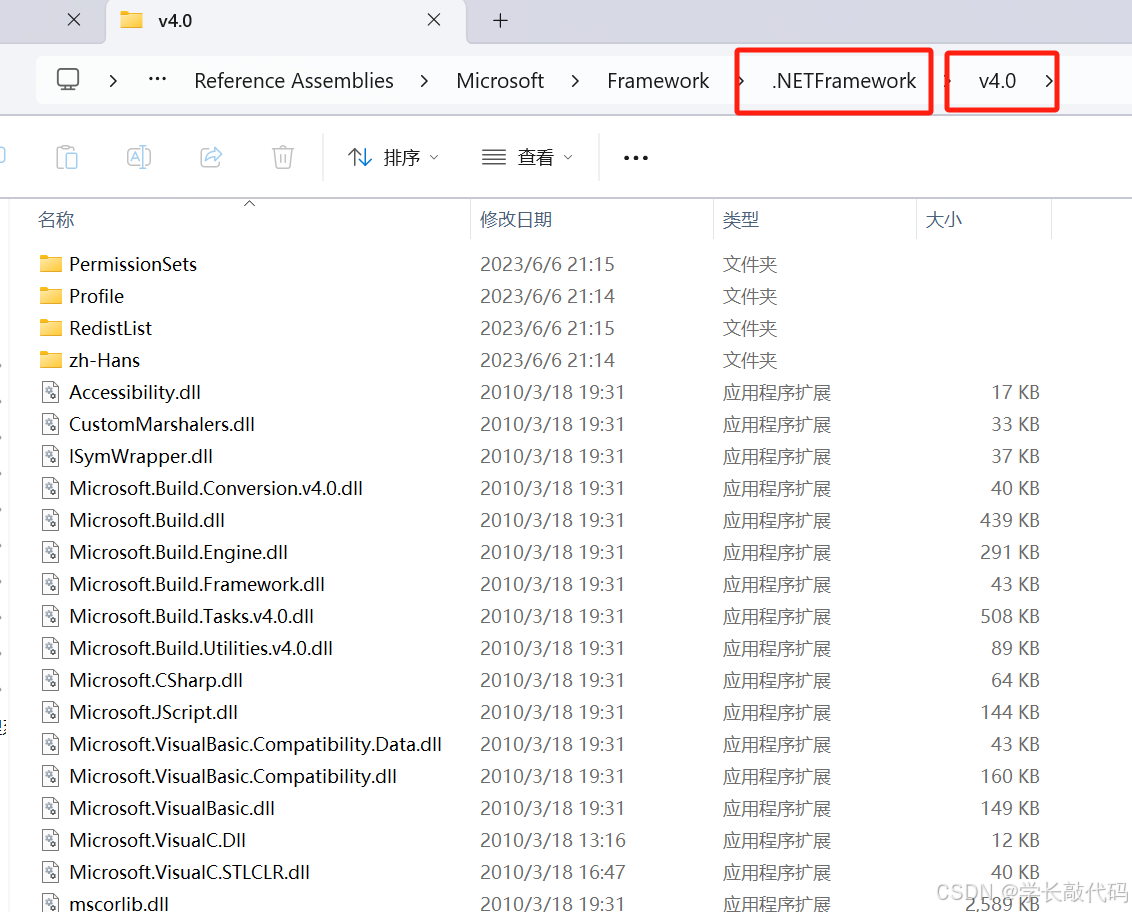Open the 查看 view dropdown
The width and height of the screenshot is (1132, 912).
point(527,157)
